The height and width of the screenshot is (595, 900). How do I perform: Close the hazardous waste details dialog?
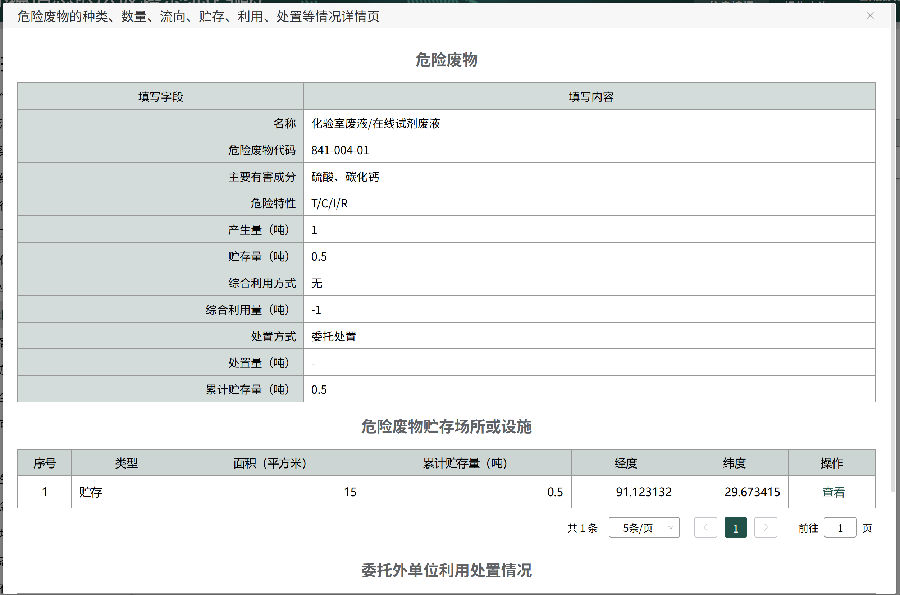point(870,16)
